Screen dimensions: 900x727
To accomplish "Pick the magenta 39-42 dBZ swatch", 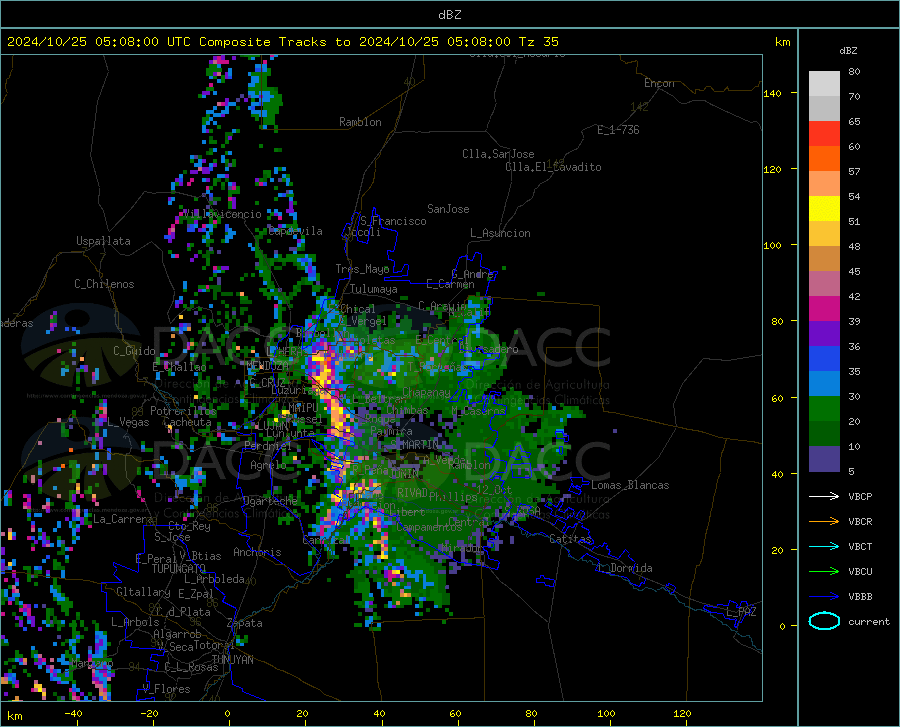I will click(x=824, y=309).
